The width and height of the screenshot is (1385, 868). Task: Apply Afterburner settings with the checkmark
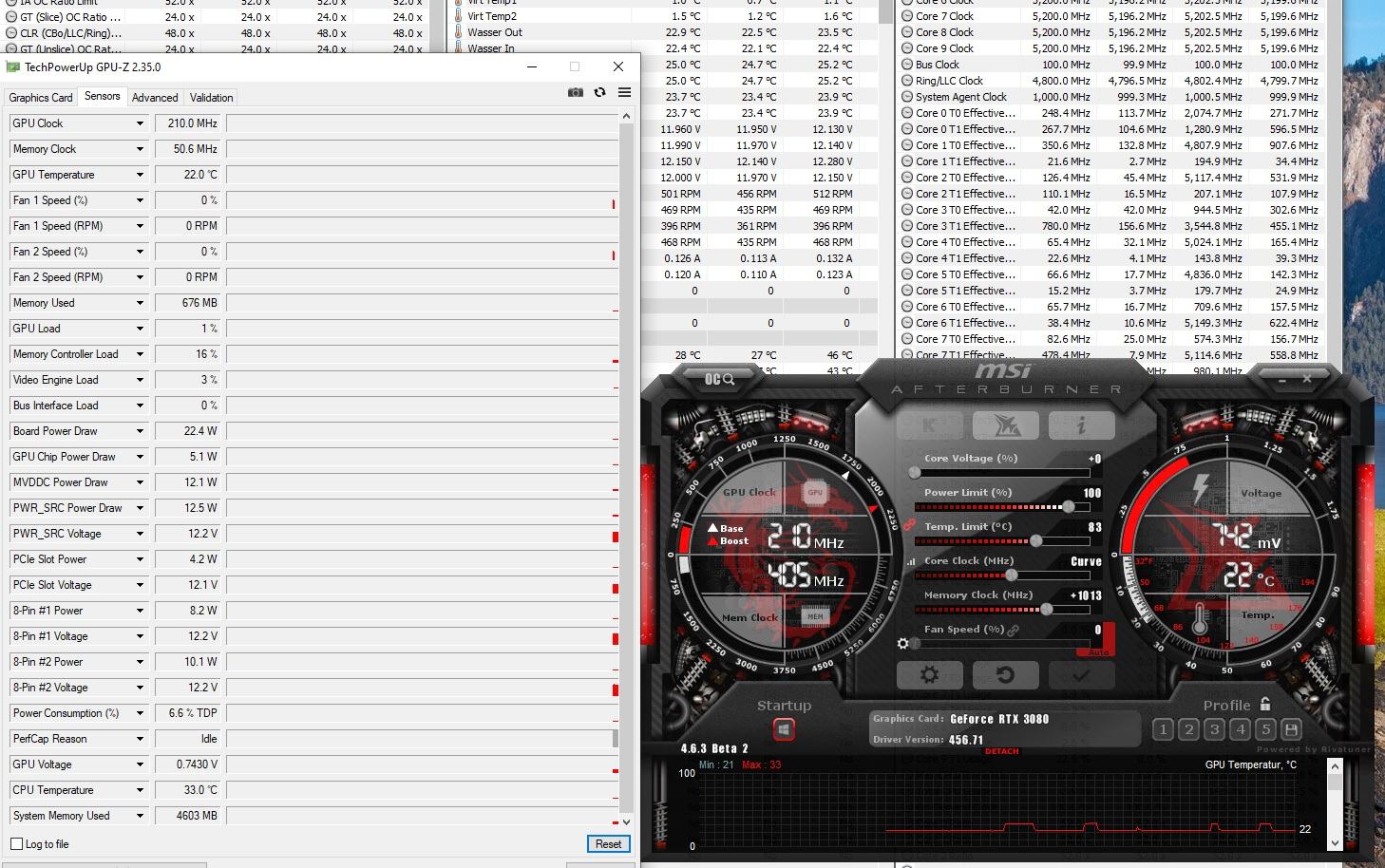point(1081,675)
